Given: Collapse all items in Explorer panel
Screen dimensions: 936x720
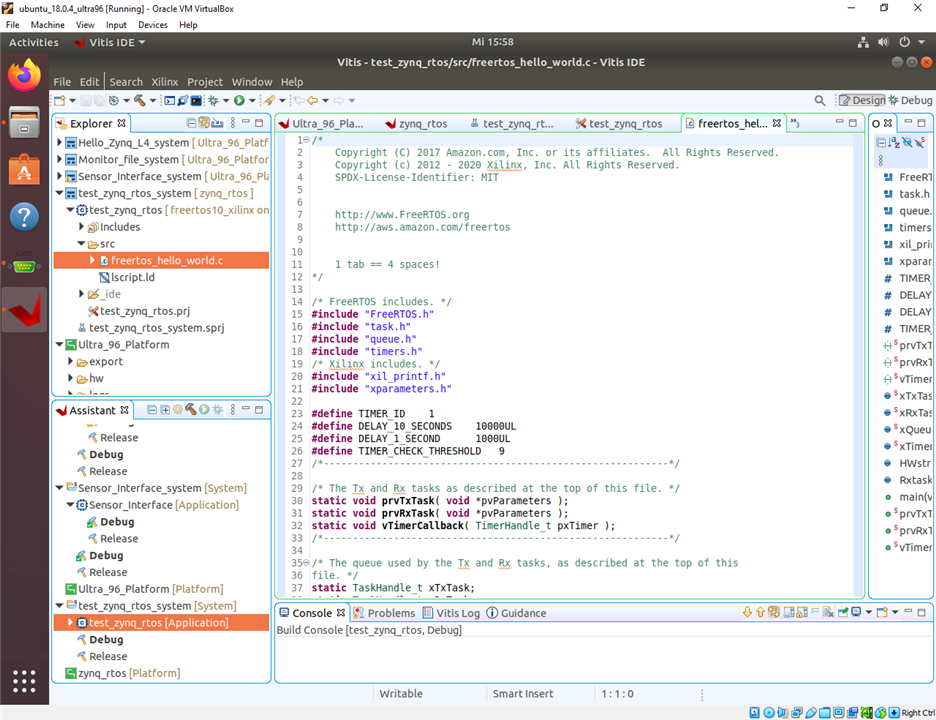Looking at the screenshot, I should (192, 123).
